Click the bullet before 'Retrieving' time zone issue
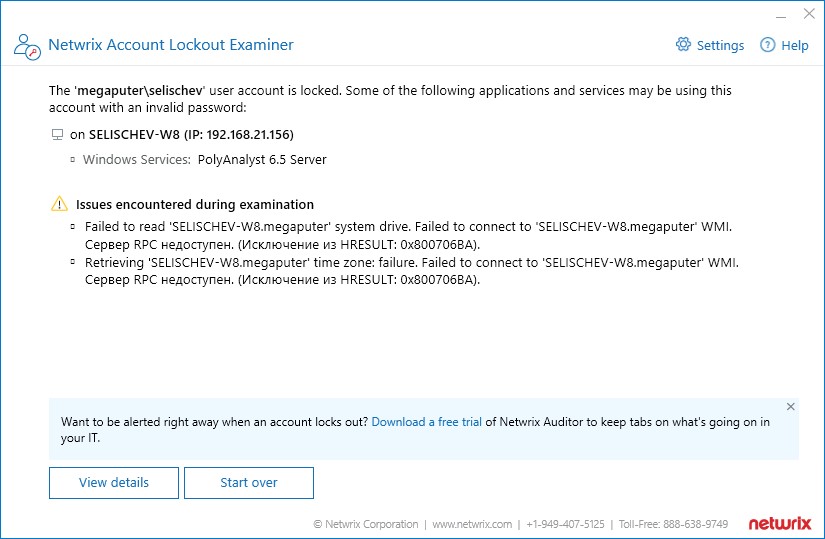This screenshot has width=825, height=539. (73, 262)
